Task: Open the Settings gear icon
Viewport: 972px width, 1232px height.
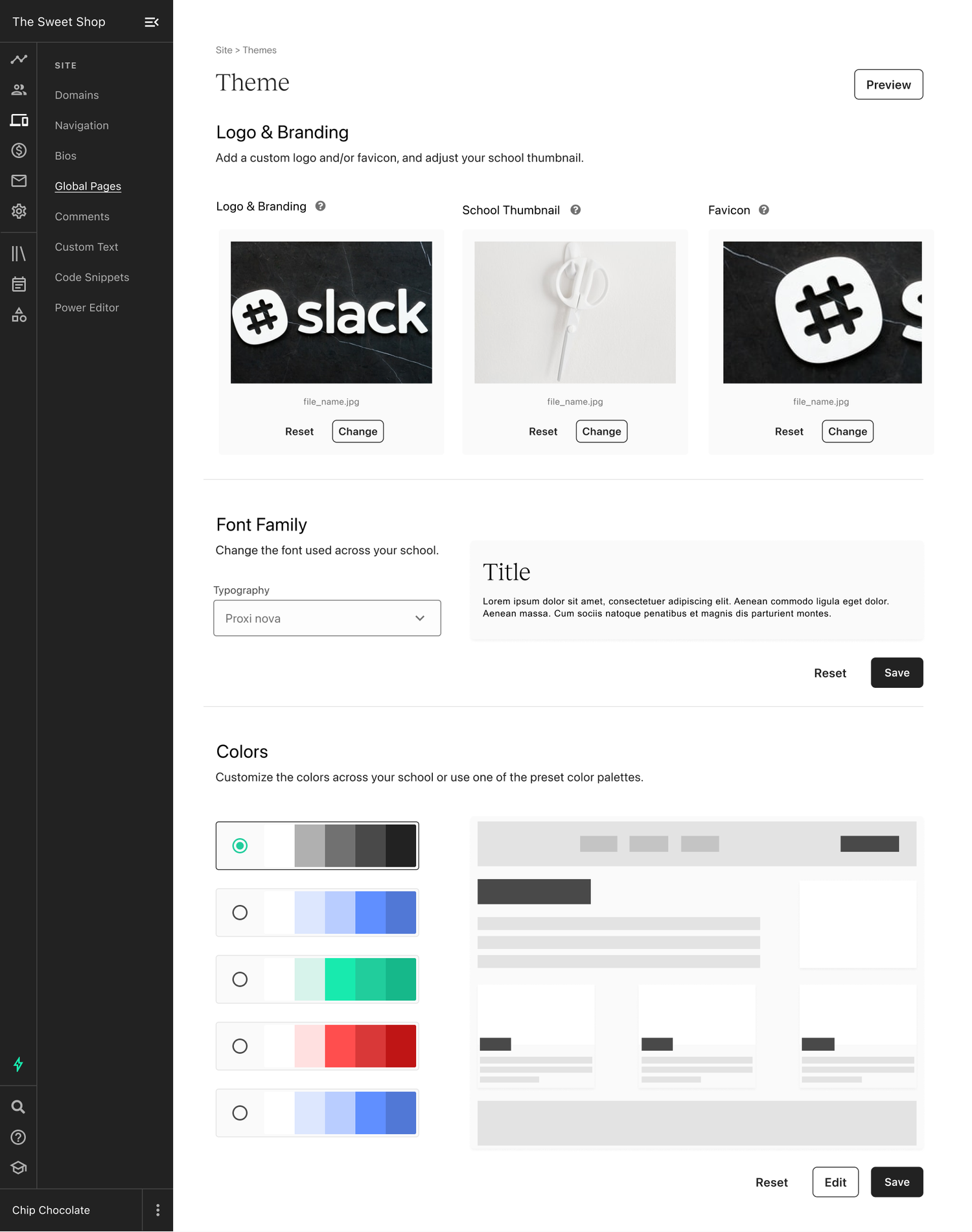Action: [x=19, y=211]
